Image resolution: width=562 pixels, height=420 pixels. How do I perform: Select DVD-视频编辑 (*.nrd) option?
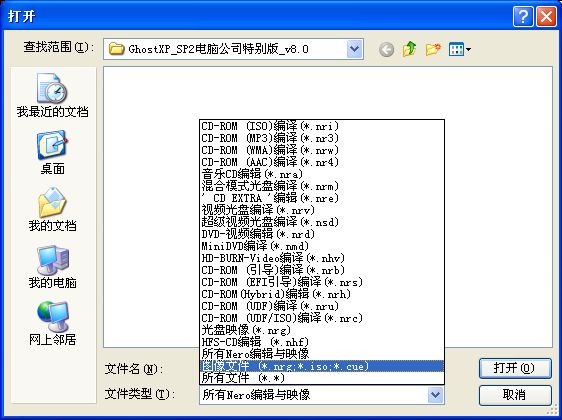point(322,234)
